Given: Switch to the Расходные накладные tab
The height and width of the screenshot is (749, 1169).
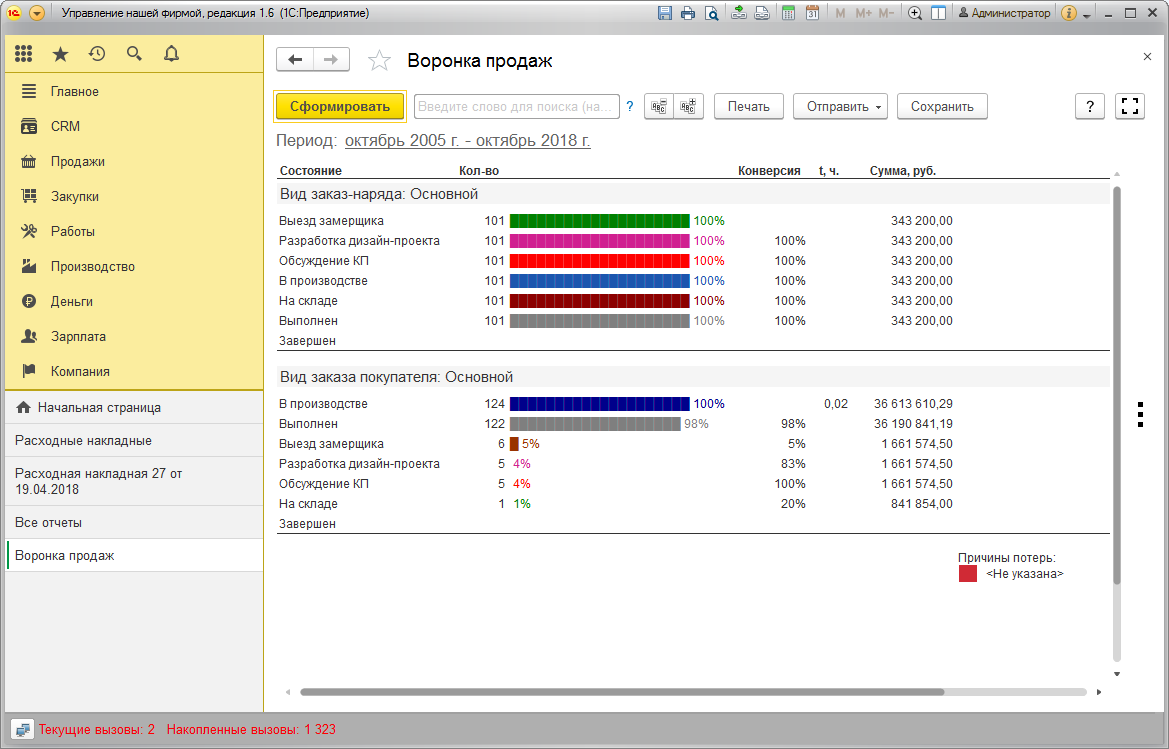Looking at the screenshot, I should 134,440.
